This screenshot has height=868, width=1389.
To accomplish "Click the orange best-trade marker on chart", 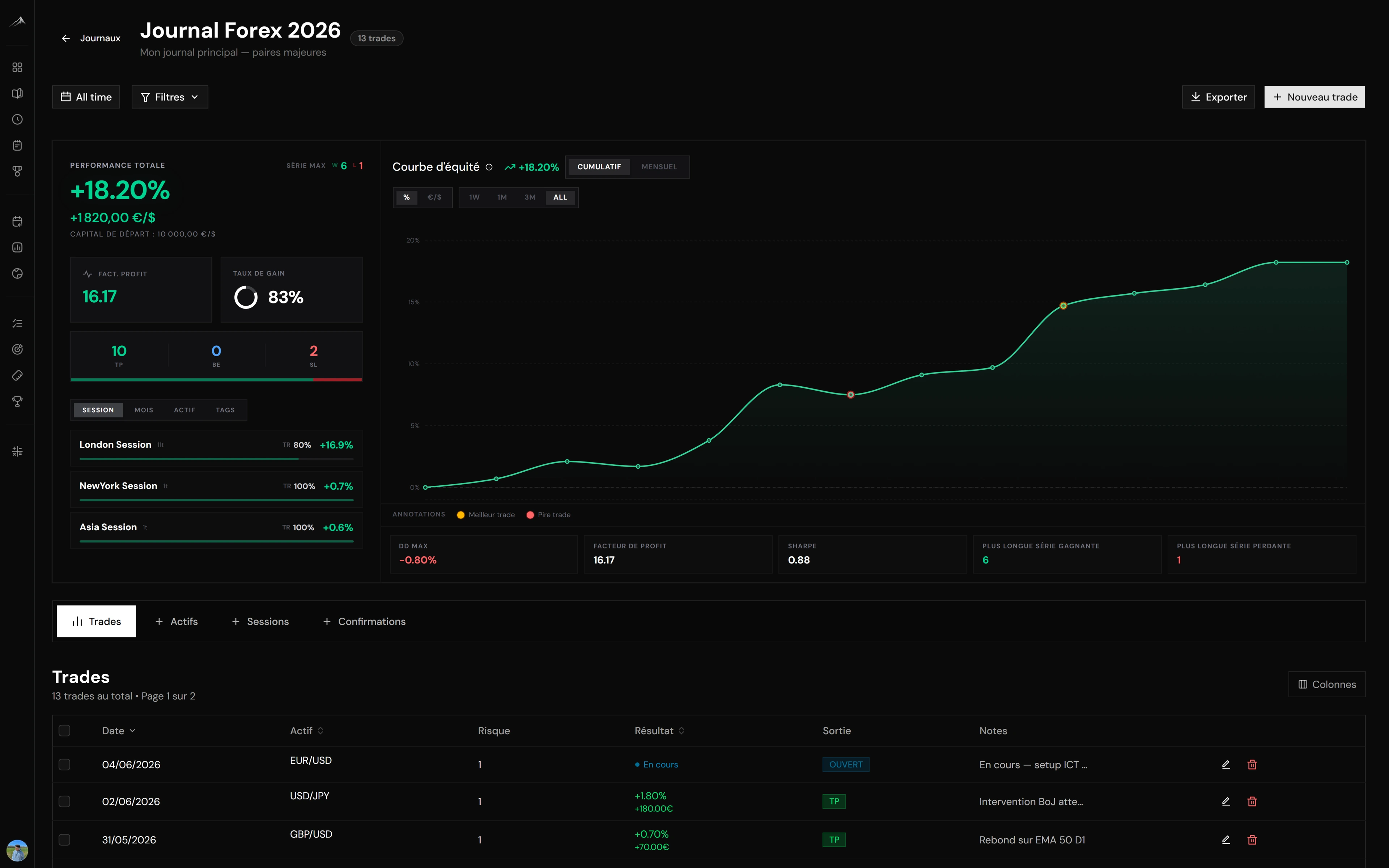I will [1063, 306].
